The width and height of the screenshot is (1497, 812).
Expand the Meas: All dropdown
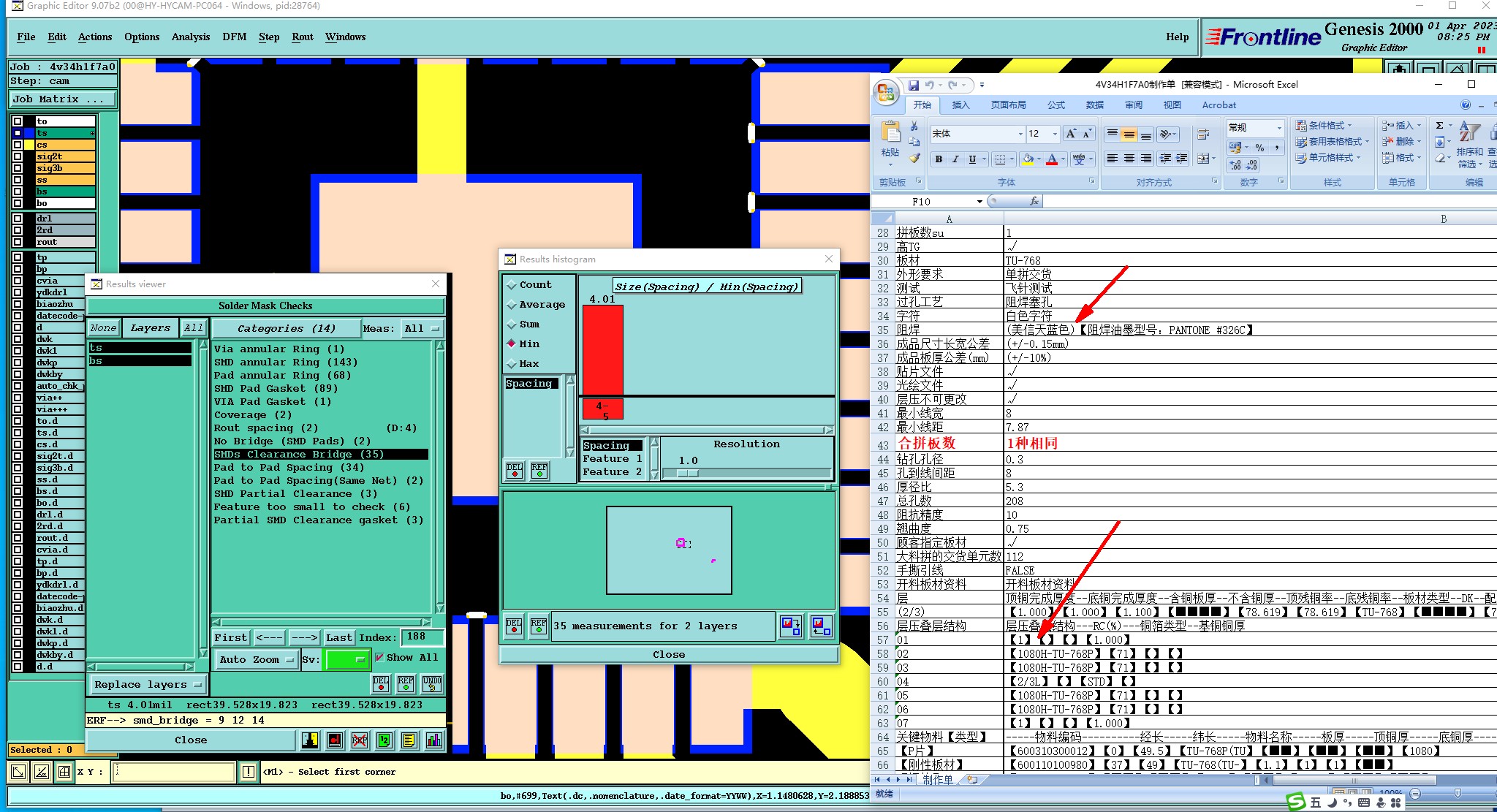tap(423, 329)
